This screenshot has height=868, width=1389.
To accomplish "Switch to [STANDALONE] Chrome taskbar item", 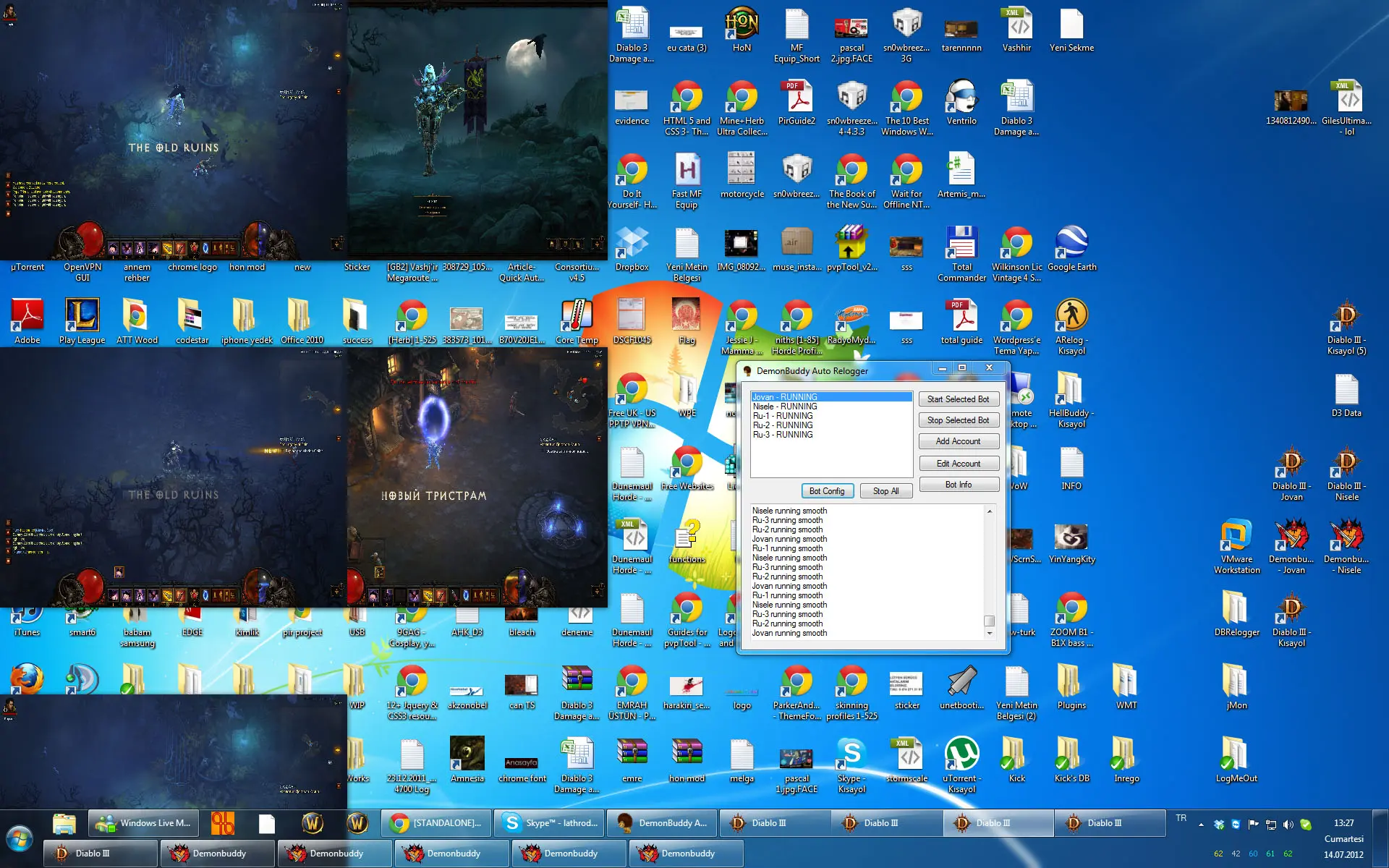I will 437,823.
